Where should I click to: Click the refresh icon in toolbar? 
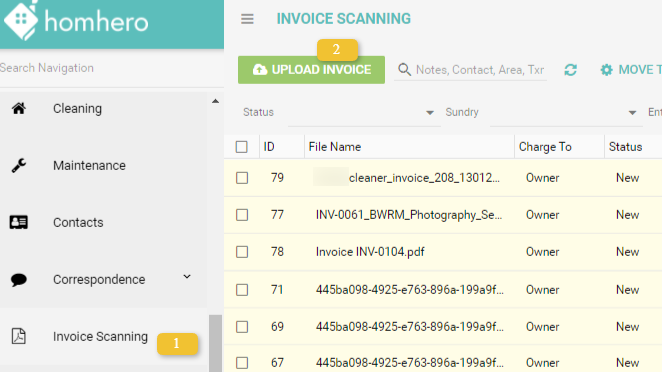tap(570, 70)
